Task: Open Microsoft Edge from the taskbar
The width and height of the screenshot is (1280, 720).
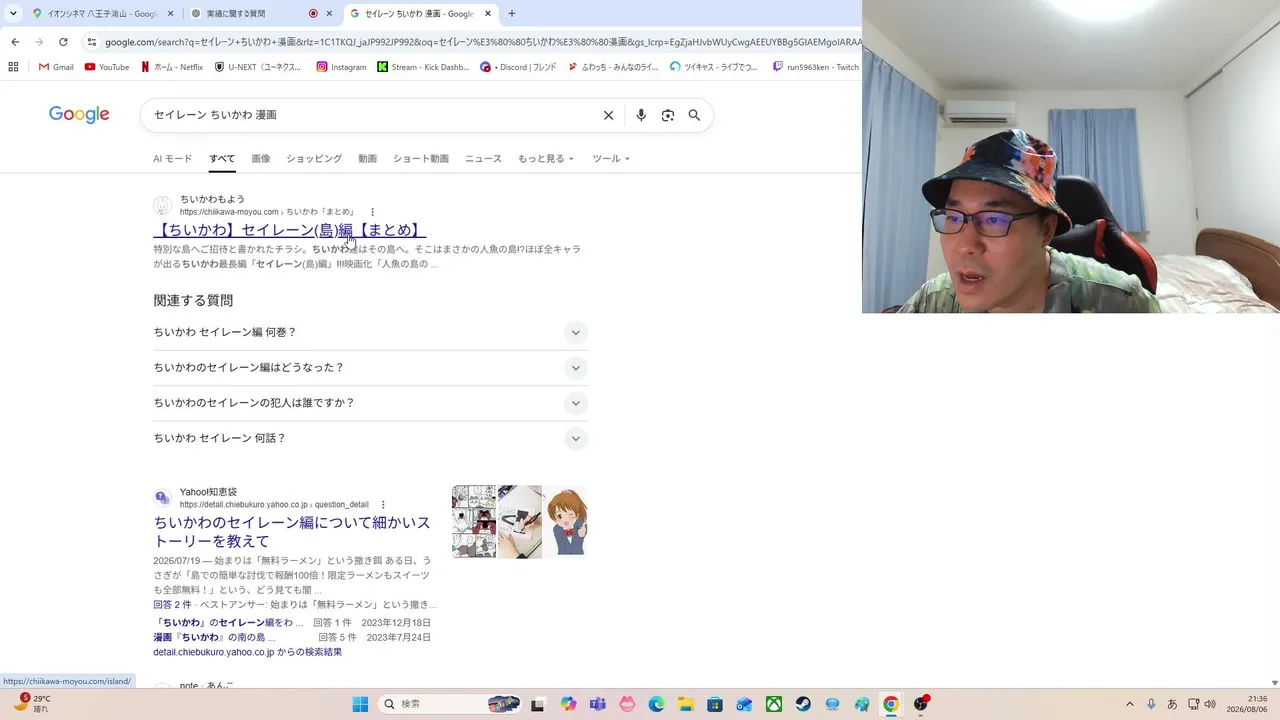Action: (x=656, y=704)
